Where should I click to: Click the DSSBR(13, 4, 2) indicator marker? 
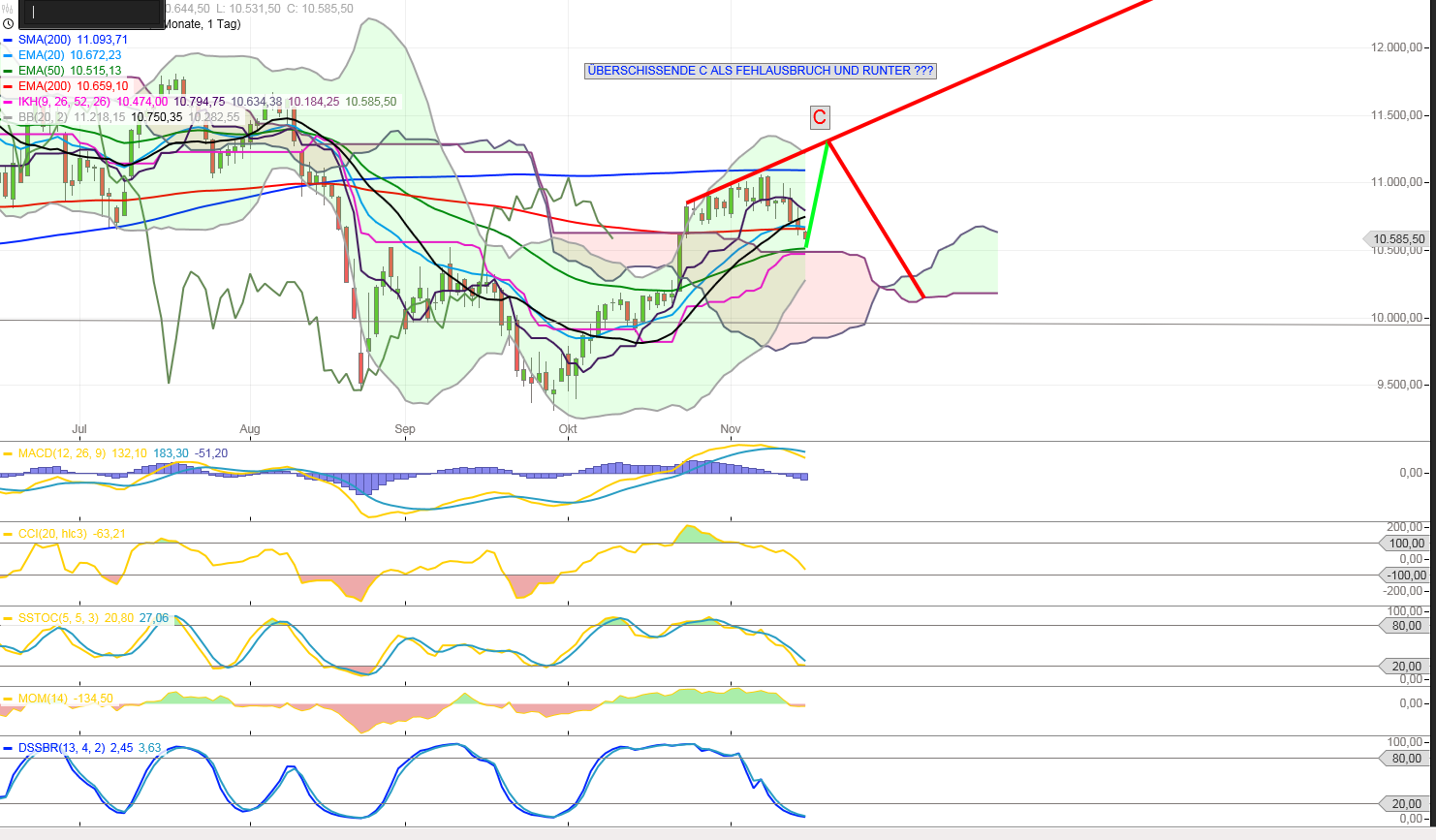coord(8,747)
